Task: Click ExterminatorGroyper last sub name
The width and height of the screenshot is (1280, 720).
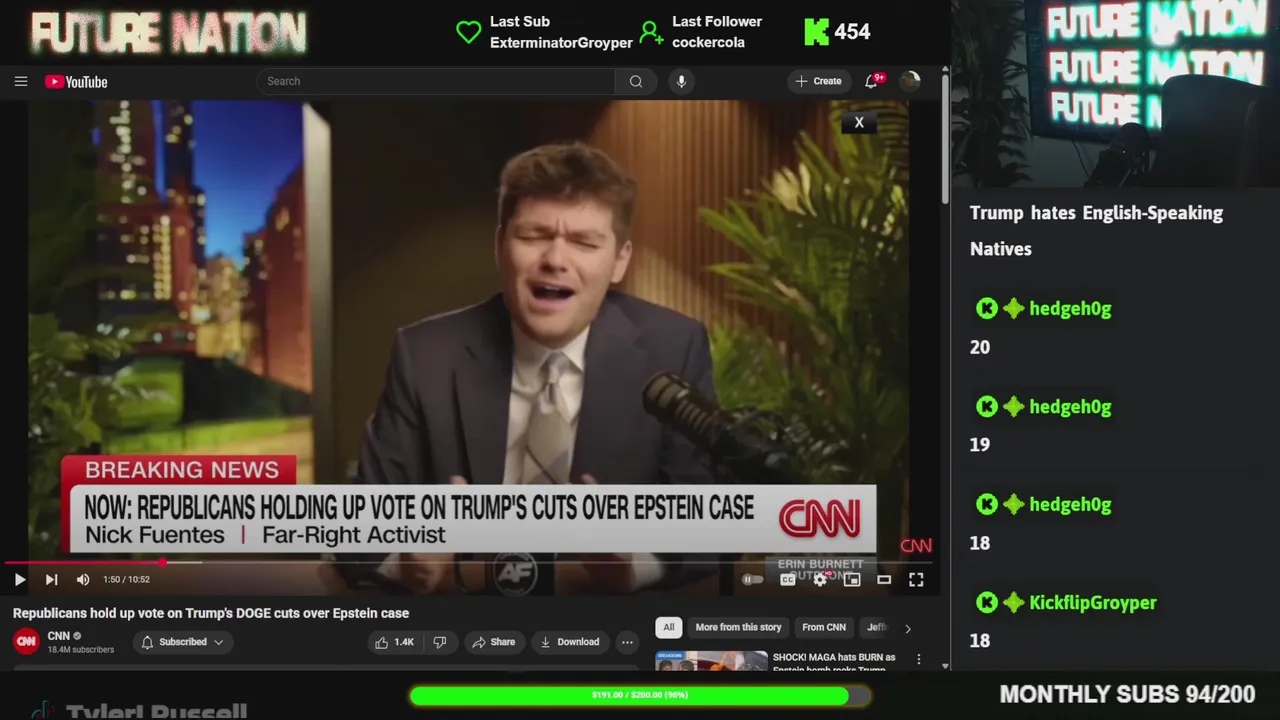Action: [x=561, y=43]
